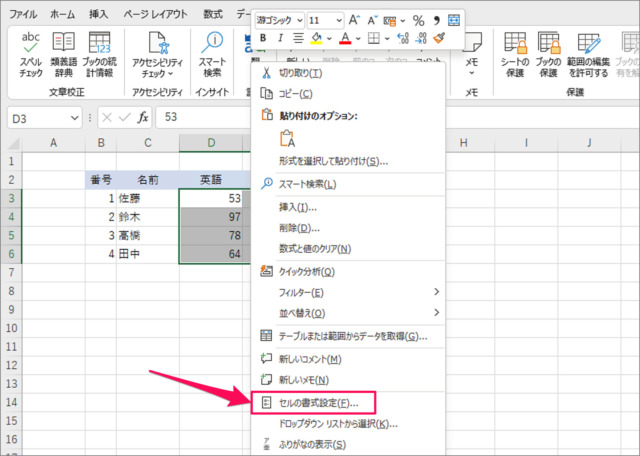Click the Smart Lookup (スマート検索) ribbon icon
Screen dimensions: 640x456
pyautogui.click(x=212, y=52)
